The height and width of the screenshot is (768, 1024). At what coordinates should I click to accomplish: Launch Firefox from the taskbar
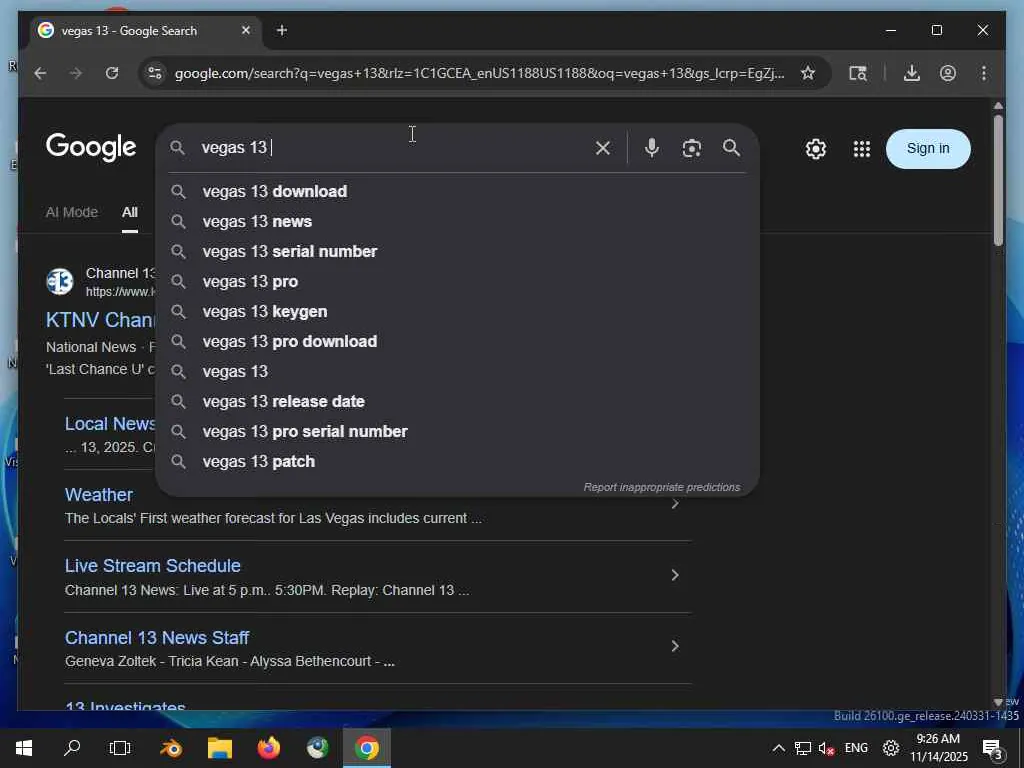tap(269, 748)
